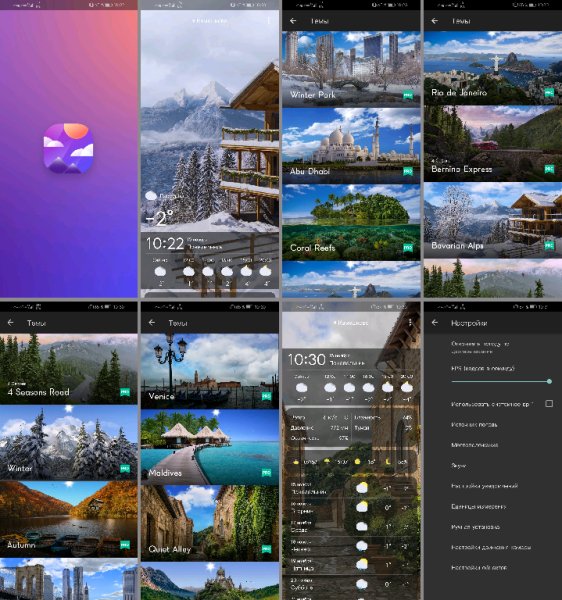Tap the PRO badge on Abu Dhabi theme
This screenshot has width=562, height=600.
tap(408, 171)
